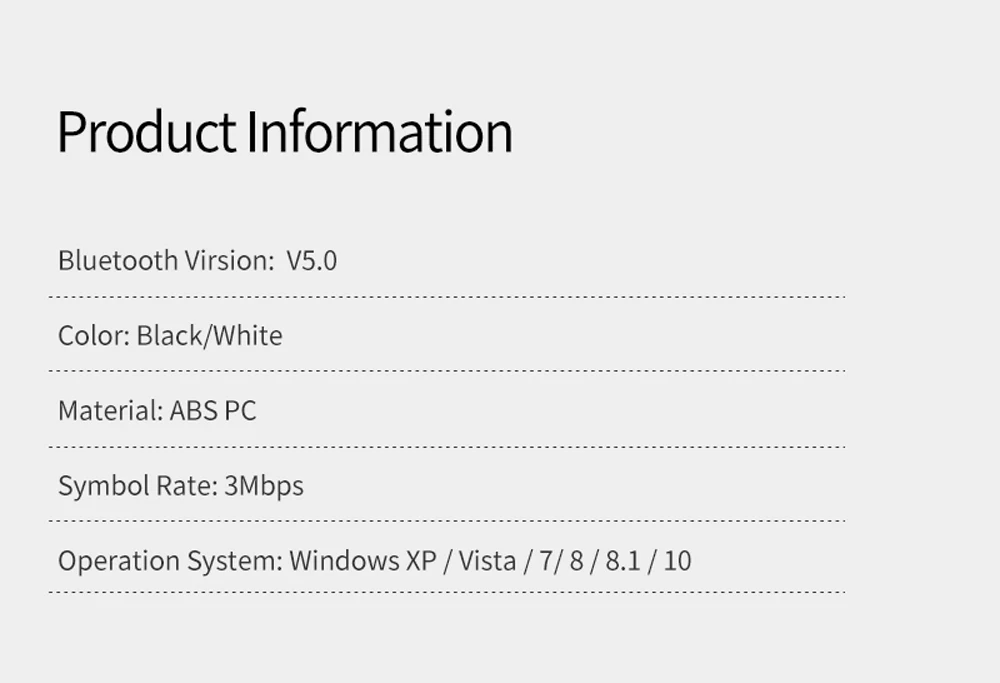Viewport: 1000px width, 683px height.
Task: Click the word Information in heading
Action: (379, 133)
